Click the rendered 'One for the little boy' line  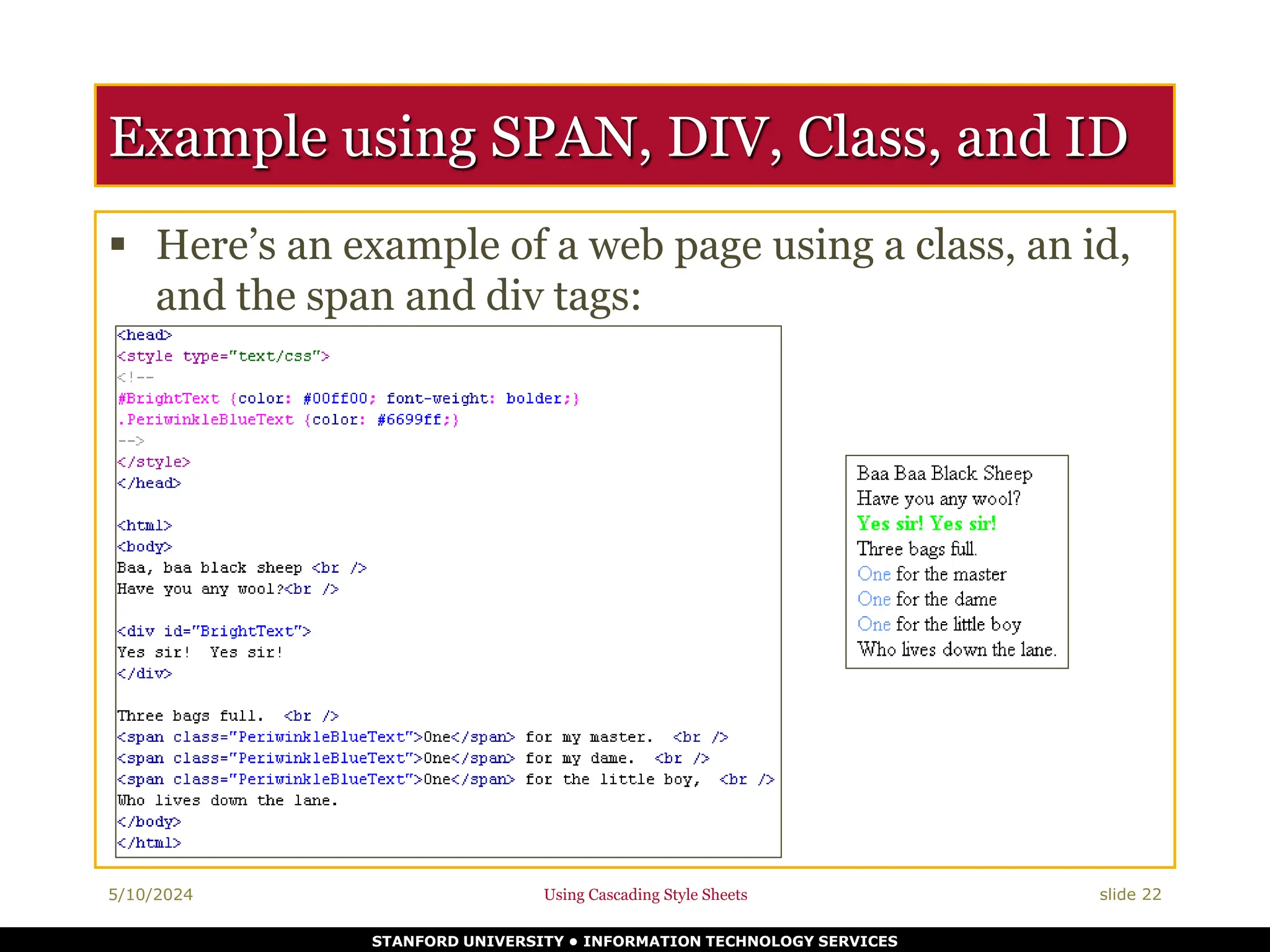939,625
